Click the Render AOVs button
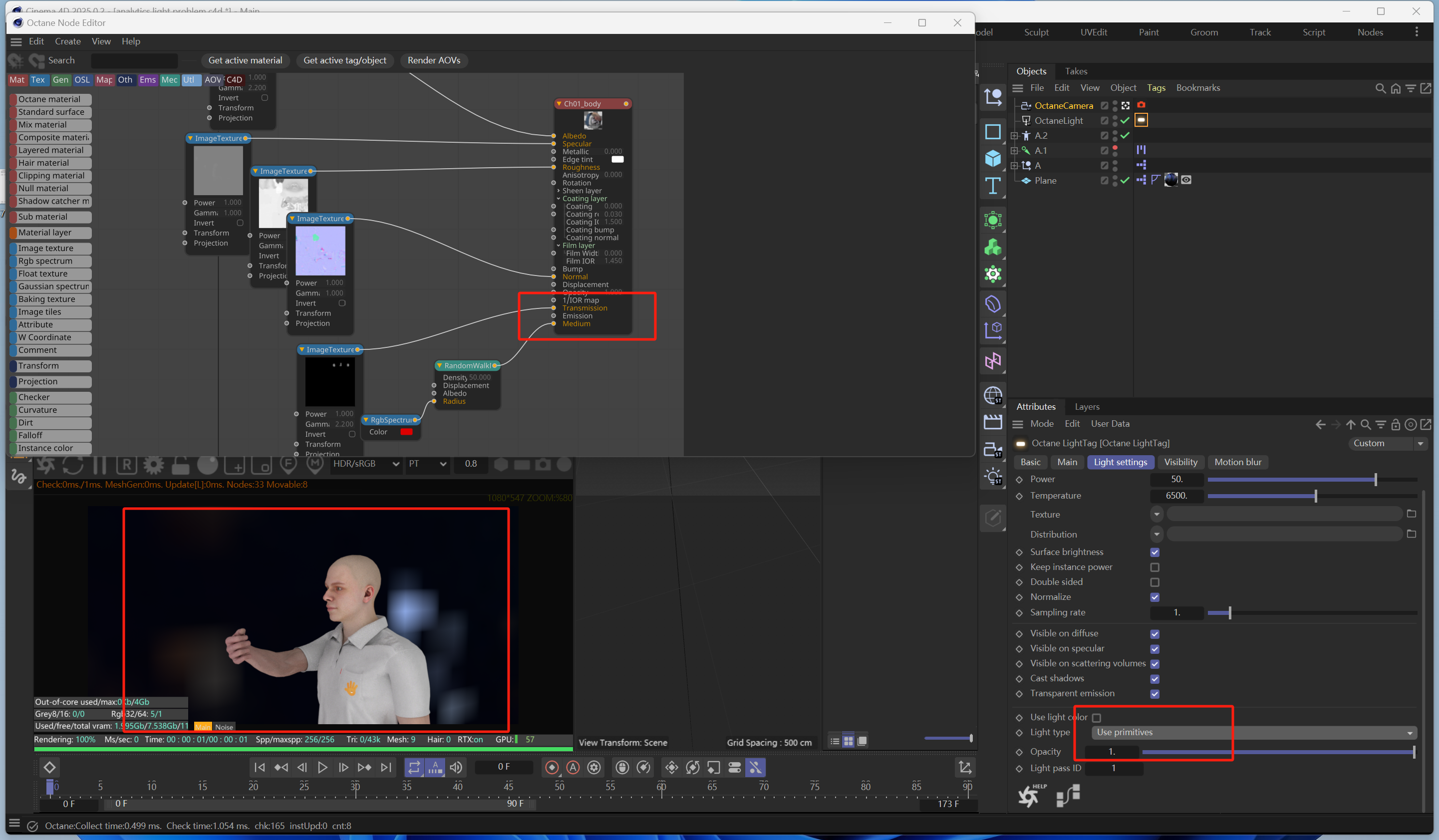The width and height of the screenshot is (1439, 840). (x=433, y=60)
